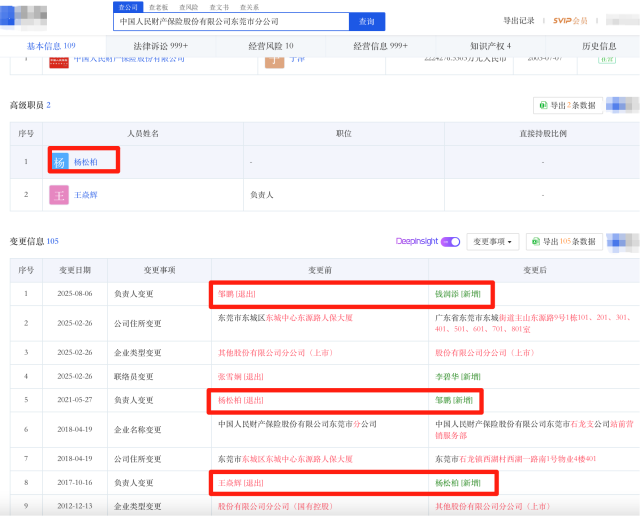
Task: Click the pink 王 avatar icon
Action: [x=60, y=195]
